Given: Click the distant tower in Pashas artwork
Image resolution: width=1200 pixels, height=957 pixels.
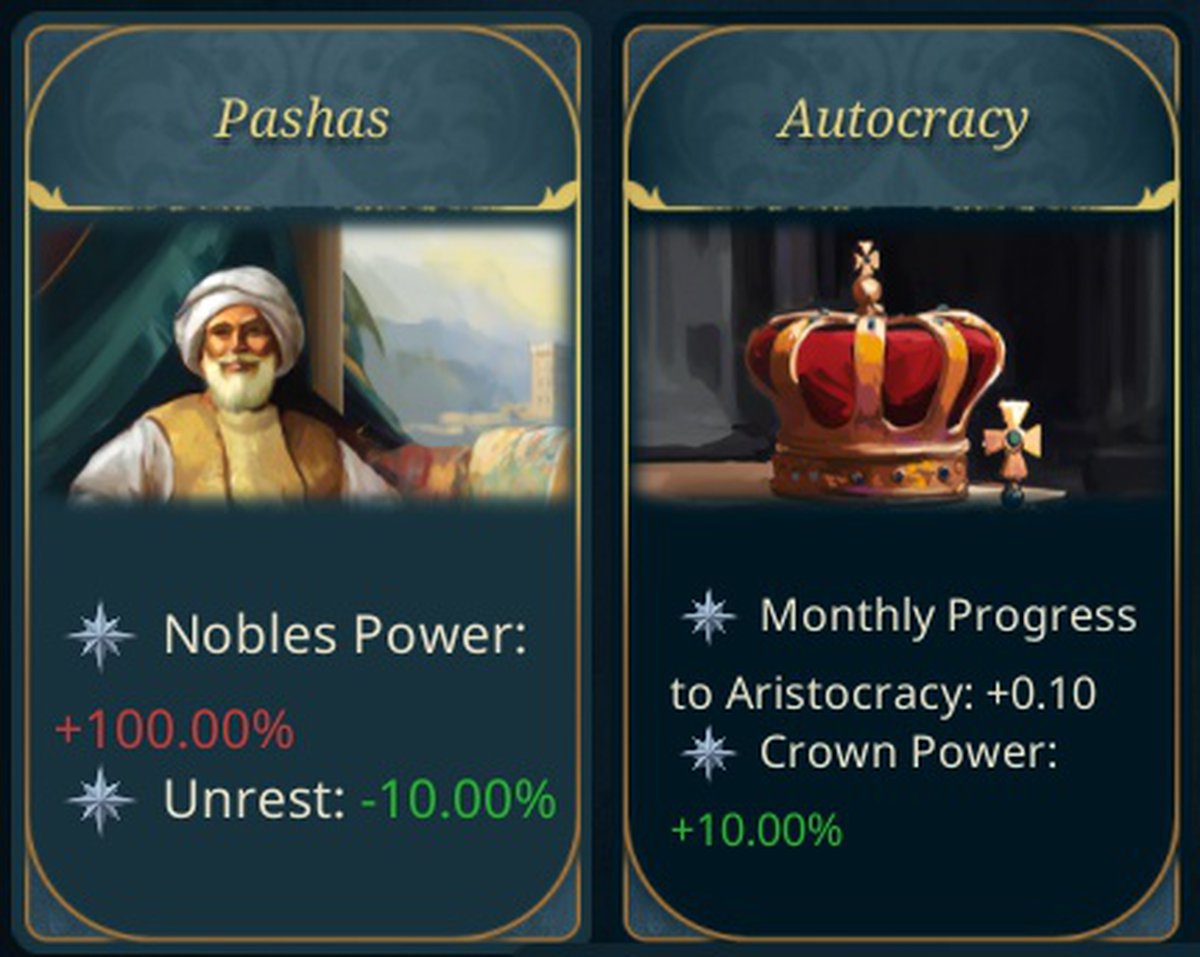Looking at the screenshot, I should pos(542,380).
